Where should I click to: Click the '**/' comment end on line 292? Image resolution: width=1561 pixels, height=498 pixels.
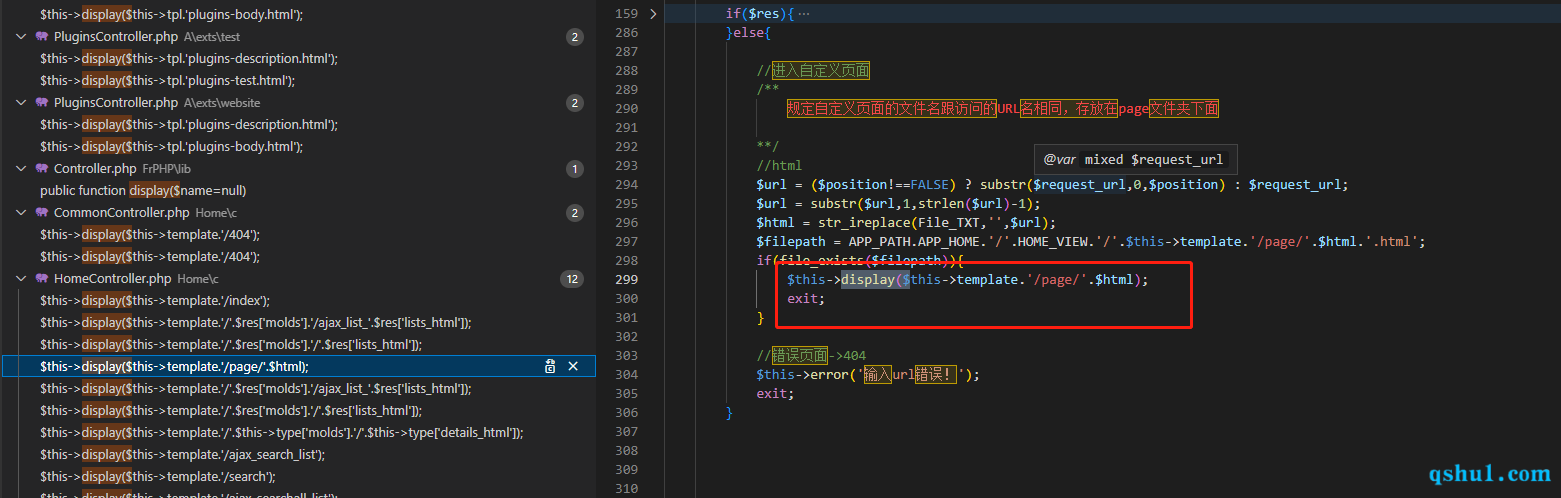[768, 147]
